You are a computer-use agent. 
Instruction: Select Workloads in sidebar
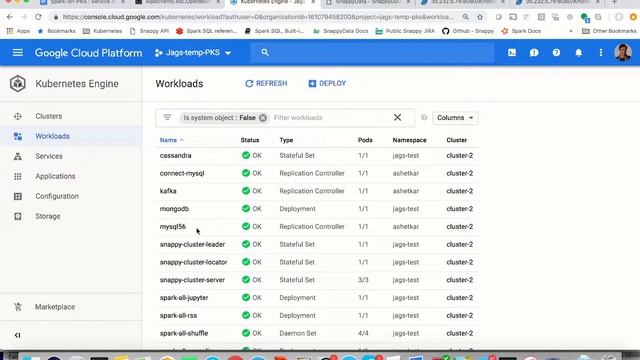[52, 136]
